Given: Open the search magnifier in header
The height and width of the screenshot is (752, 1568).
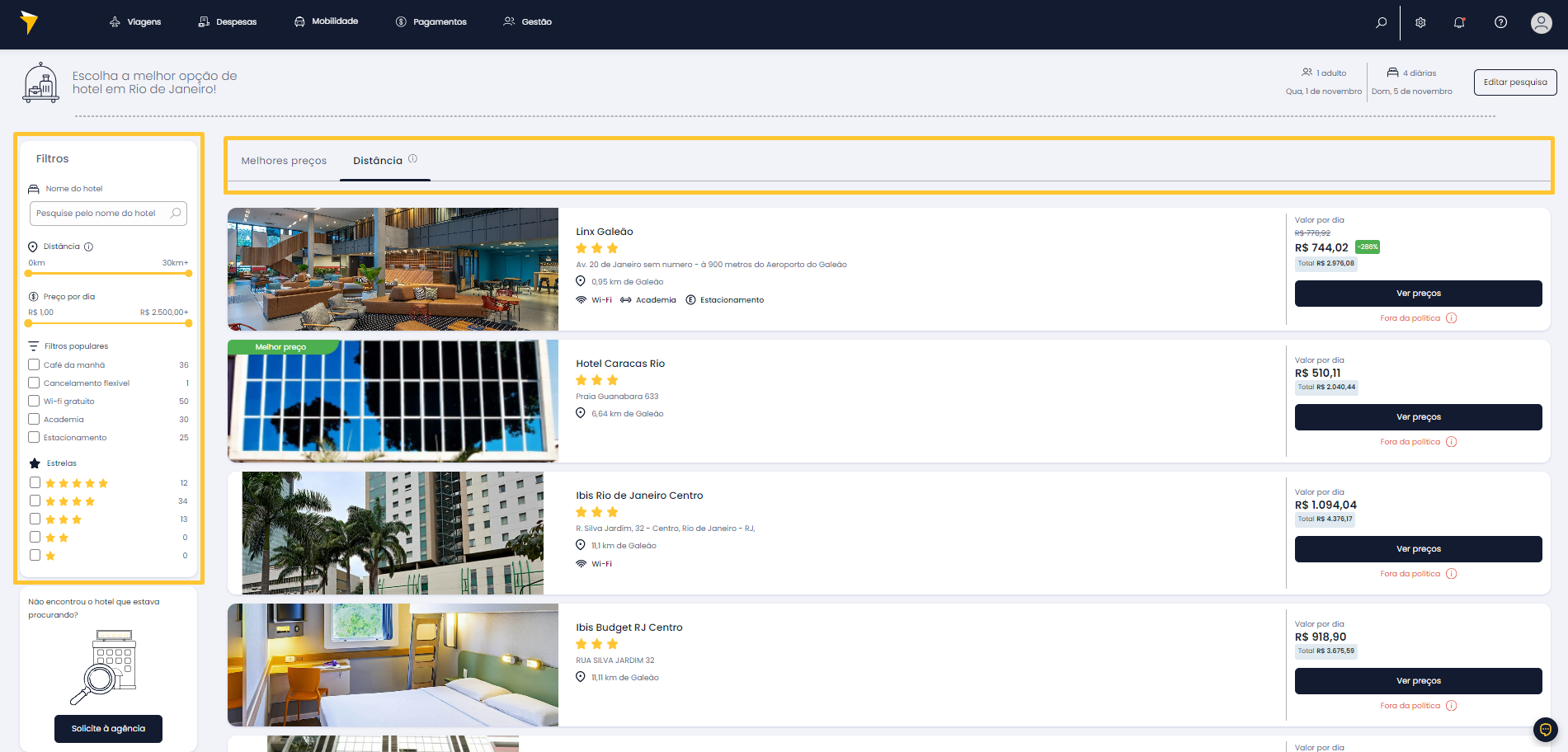Looking at the screenshot, I should point(1382,22).
